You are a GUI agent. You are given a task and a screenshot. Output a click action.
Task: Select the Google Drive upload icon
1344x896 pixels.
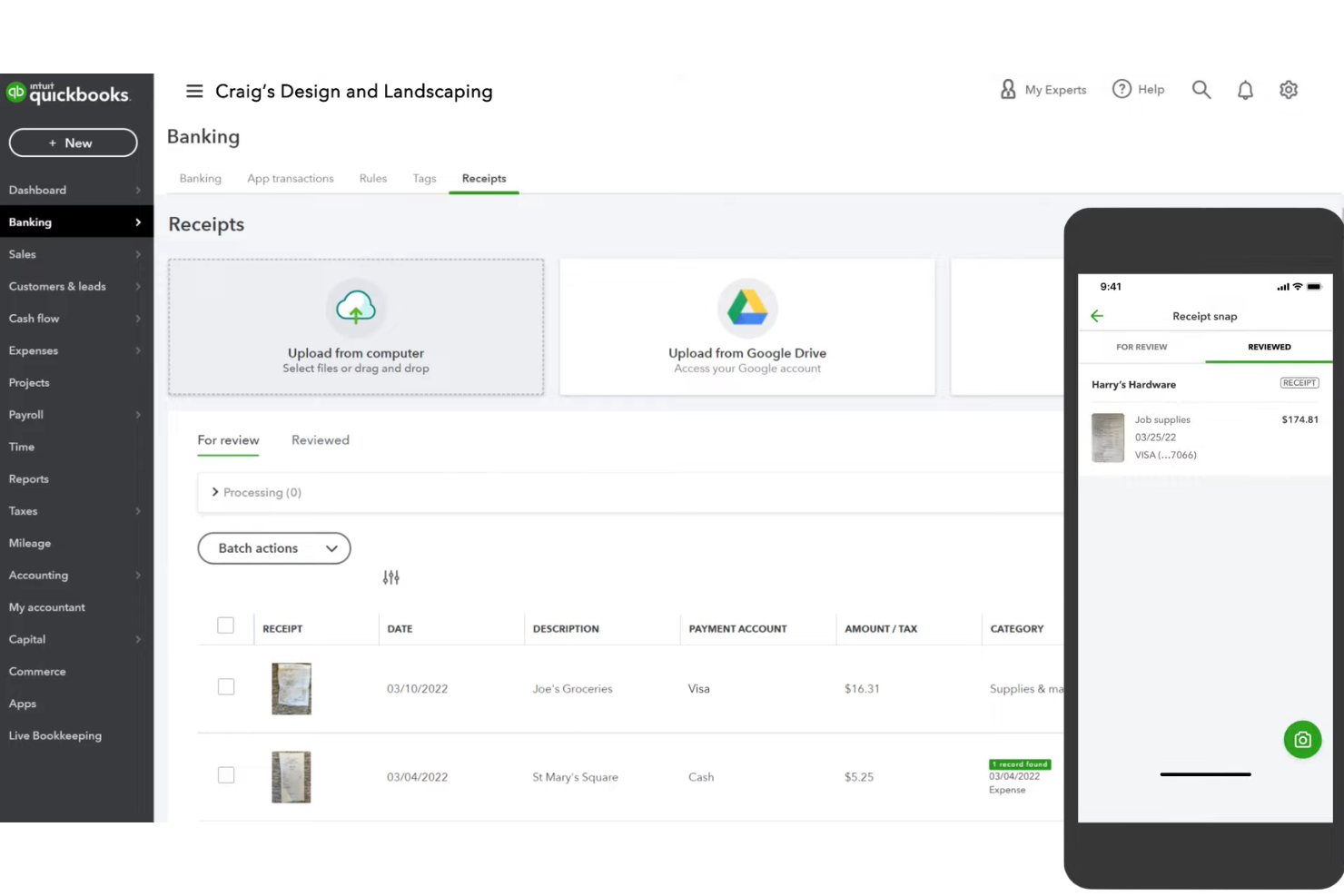[746, 309]
